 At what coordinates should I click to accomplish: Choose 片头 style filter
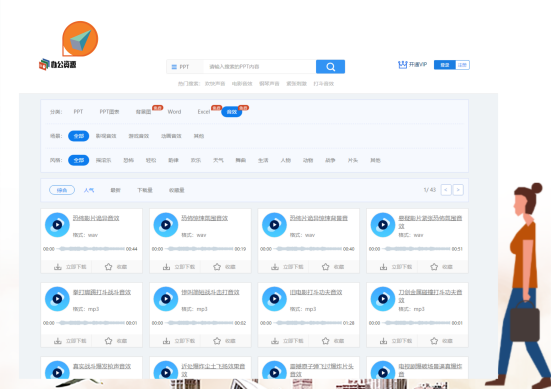tap(353, 160)
